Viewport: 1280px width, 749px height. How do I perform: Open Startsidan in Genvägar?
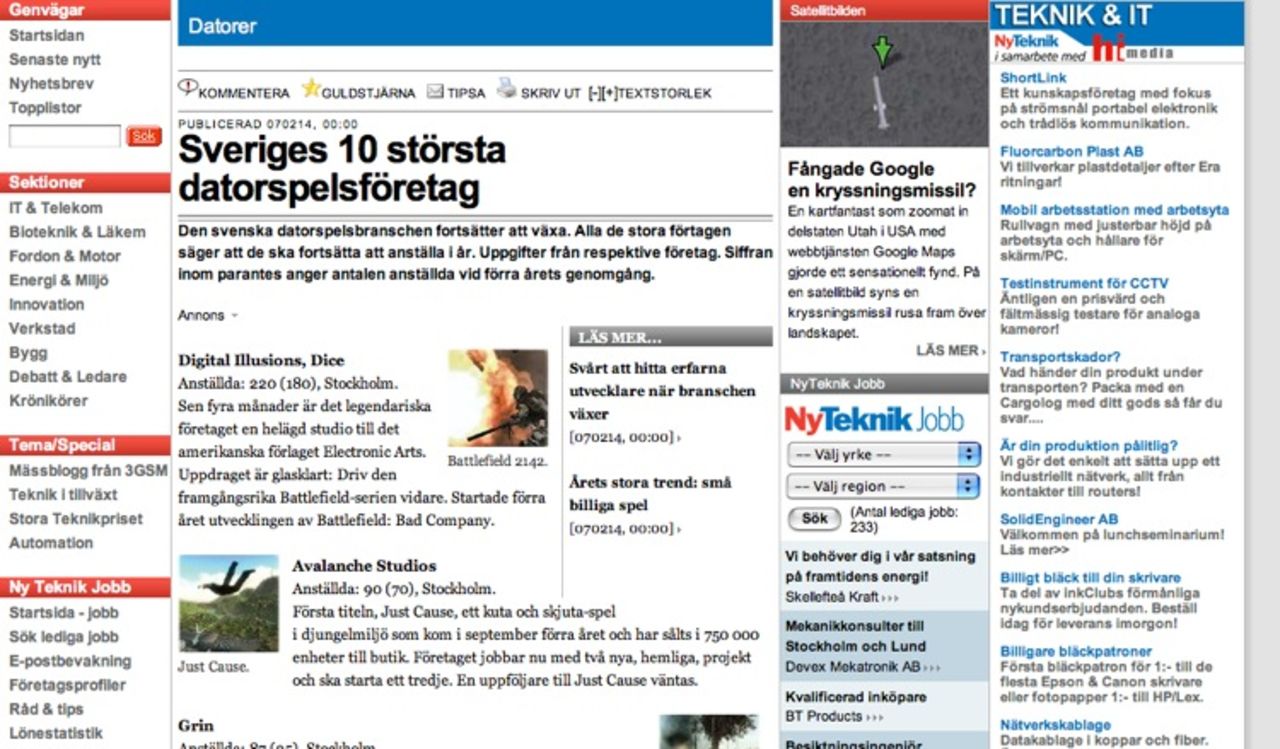(47, 36)
